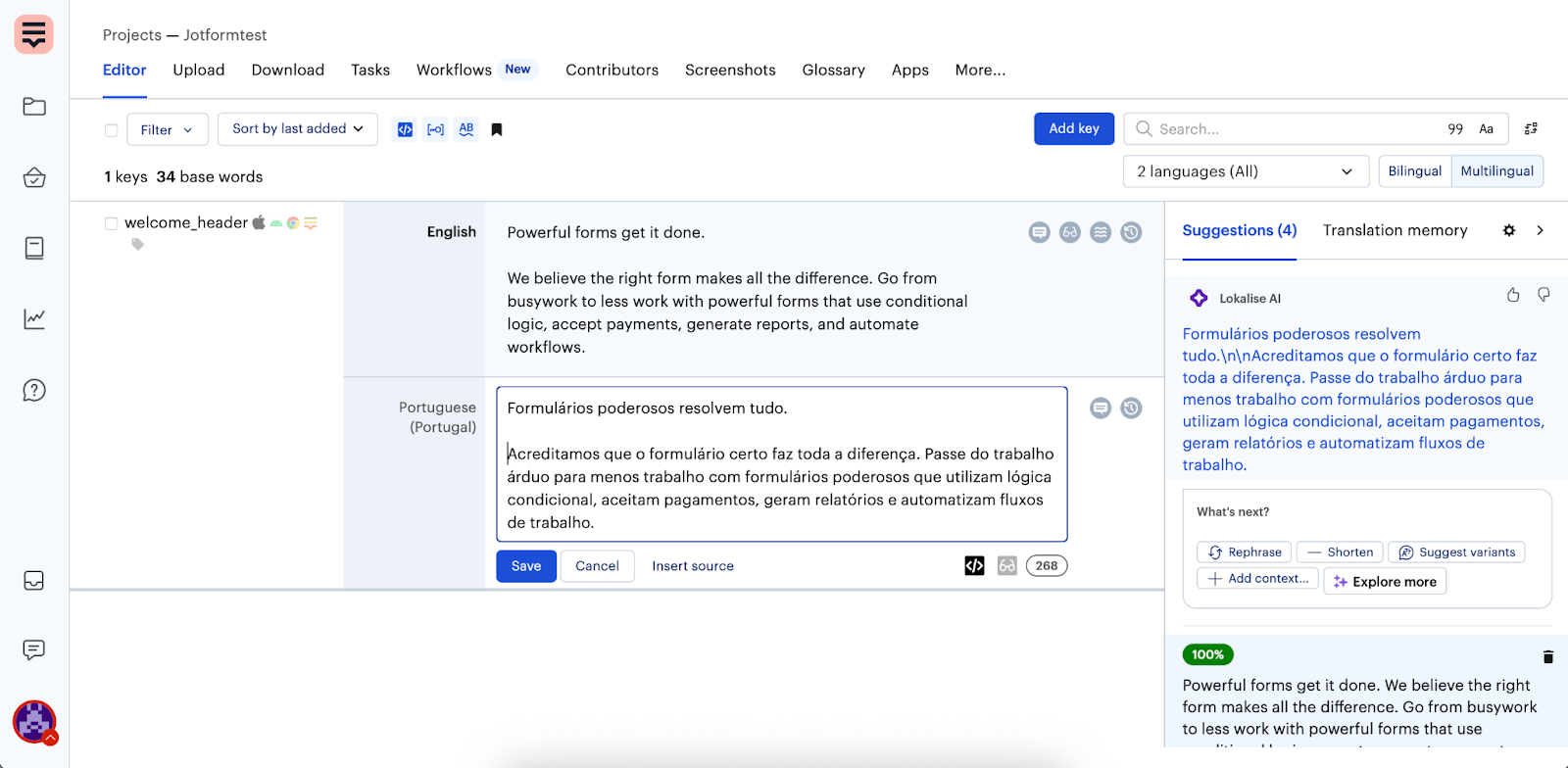This screenshot has width=1568, height=768.
Task: Go to the Glossary tab
Action: pos(833,71)
